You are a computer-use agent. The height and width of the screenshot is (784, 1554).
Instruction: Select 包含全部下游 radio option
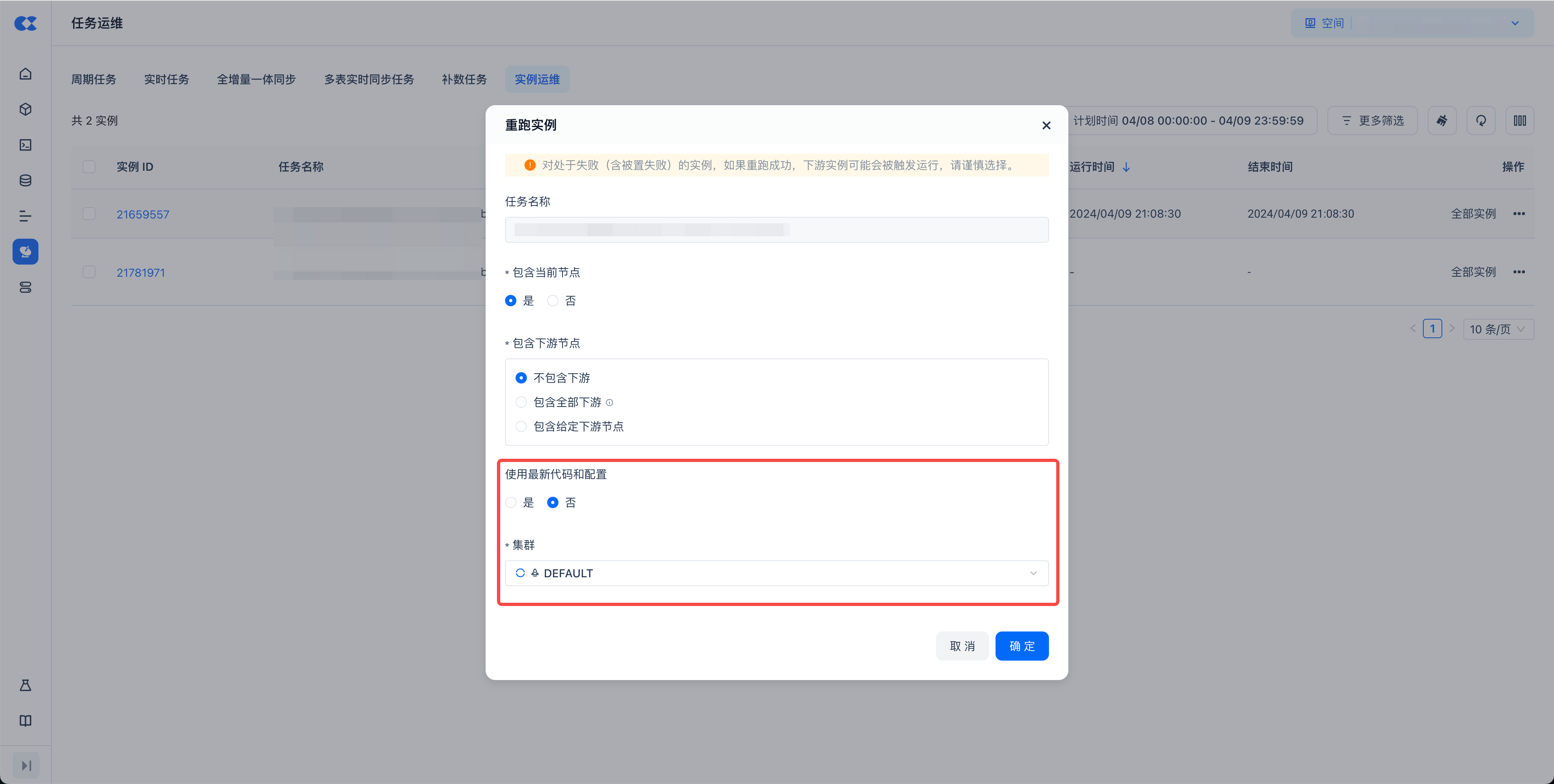[521, 402]
